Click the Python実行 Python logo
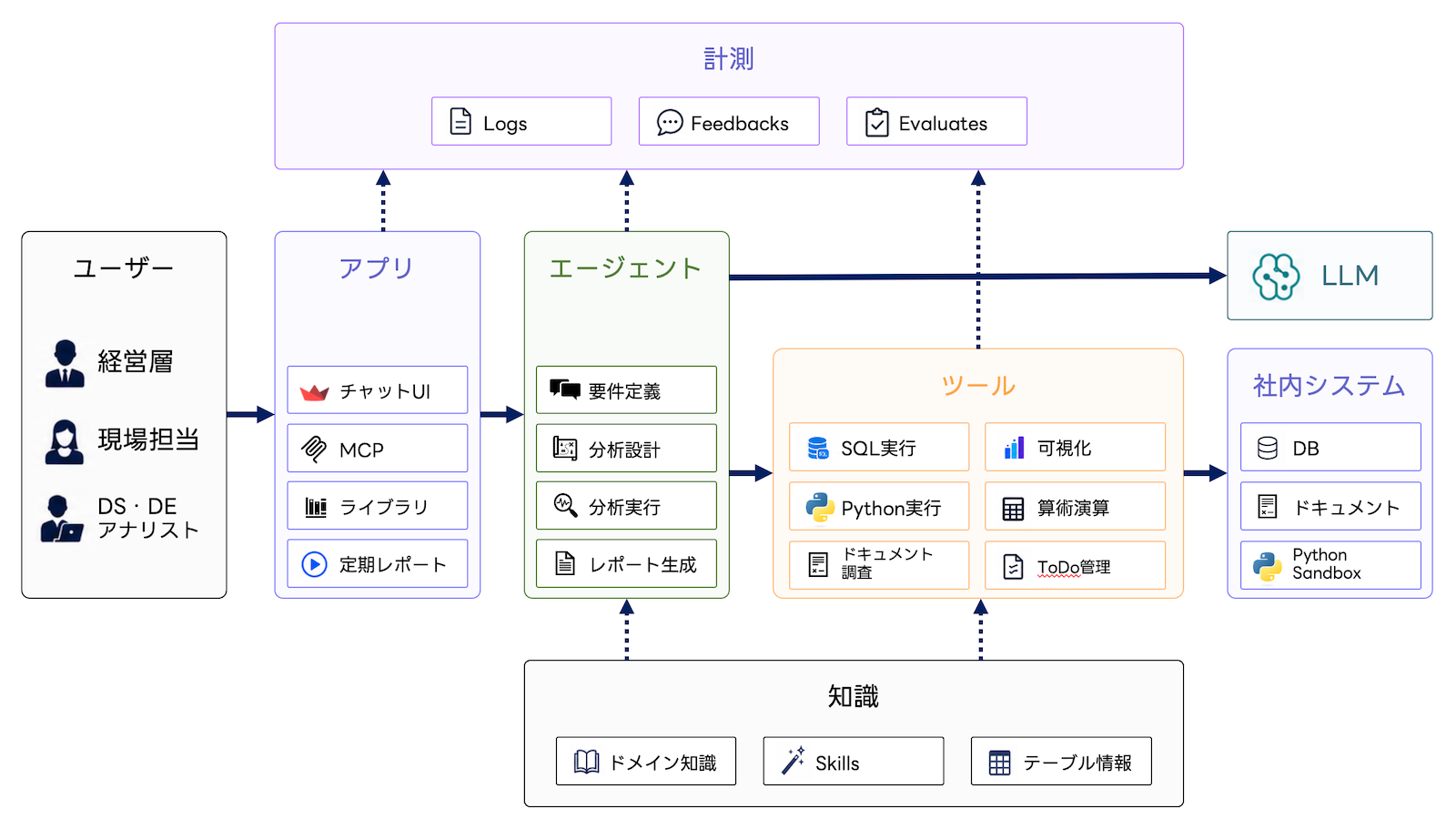This screenshot has width=1456, height=829. click(820, 507)
